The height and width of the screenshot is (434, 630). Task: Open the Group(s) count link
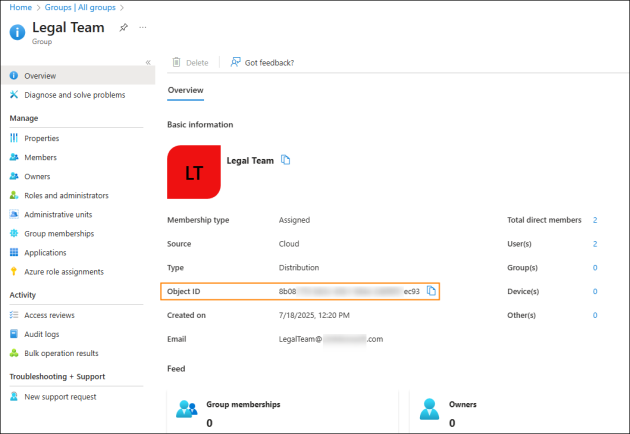point(595,268)
